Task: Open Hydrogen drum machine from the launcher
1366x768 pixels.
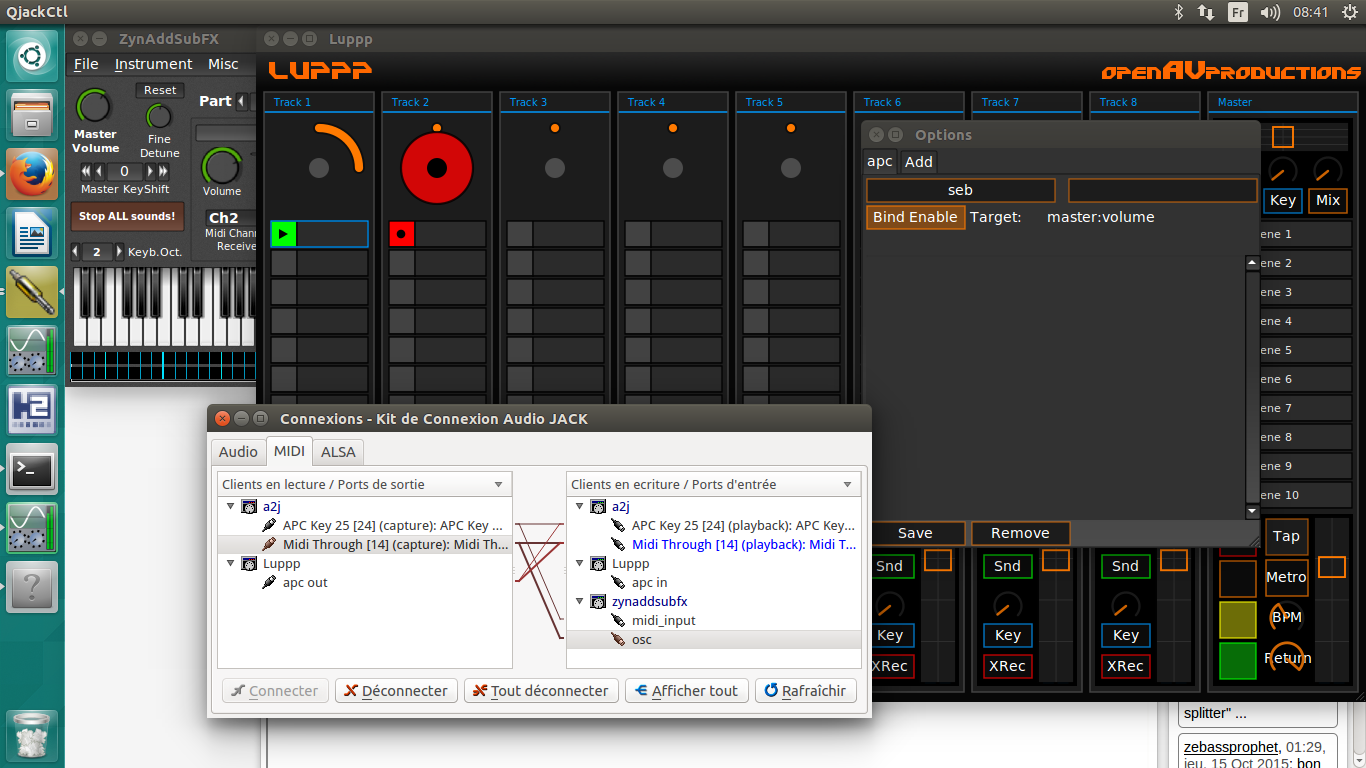Action: coord(32,409)
